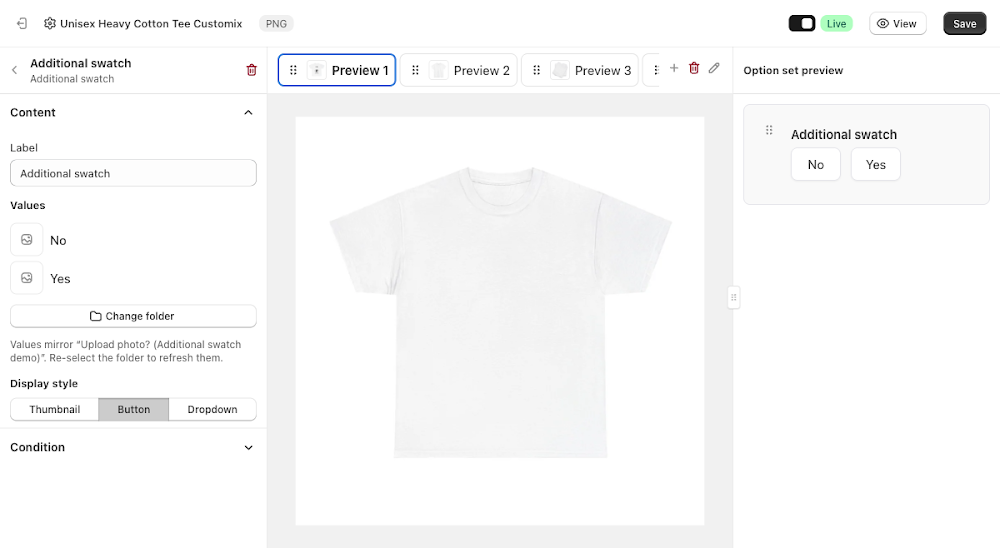Click the Preview 2 t-shirt thumbnail
The height and width of the screenshot is (548, 1000).
439,70
